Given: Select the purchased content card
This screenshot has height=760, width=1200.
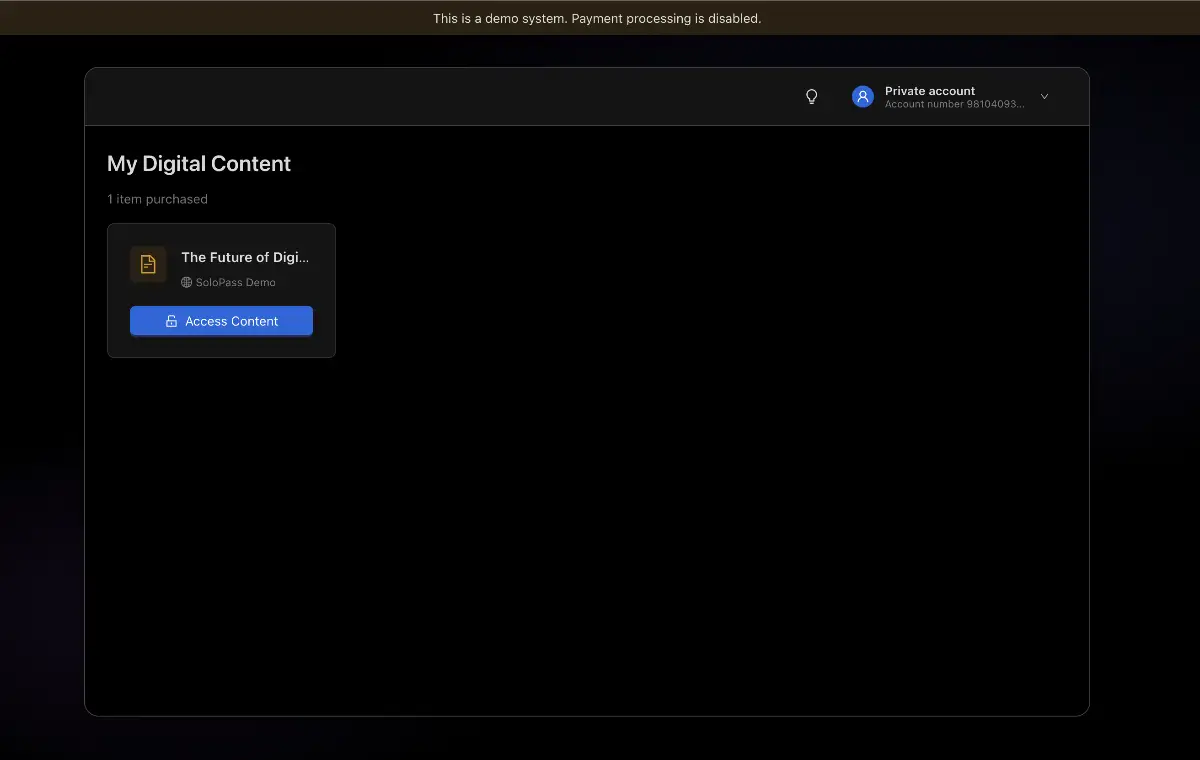Looking at the screenshot, I should pyautogui.click(x=221, y=290).
